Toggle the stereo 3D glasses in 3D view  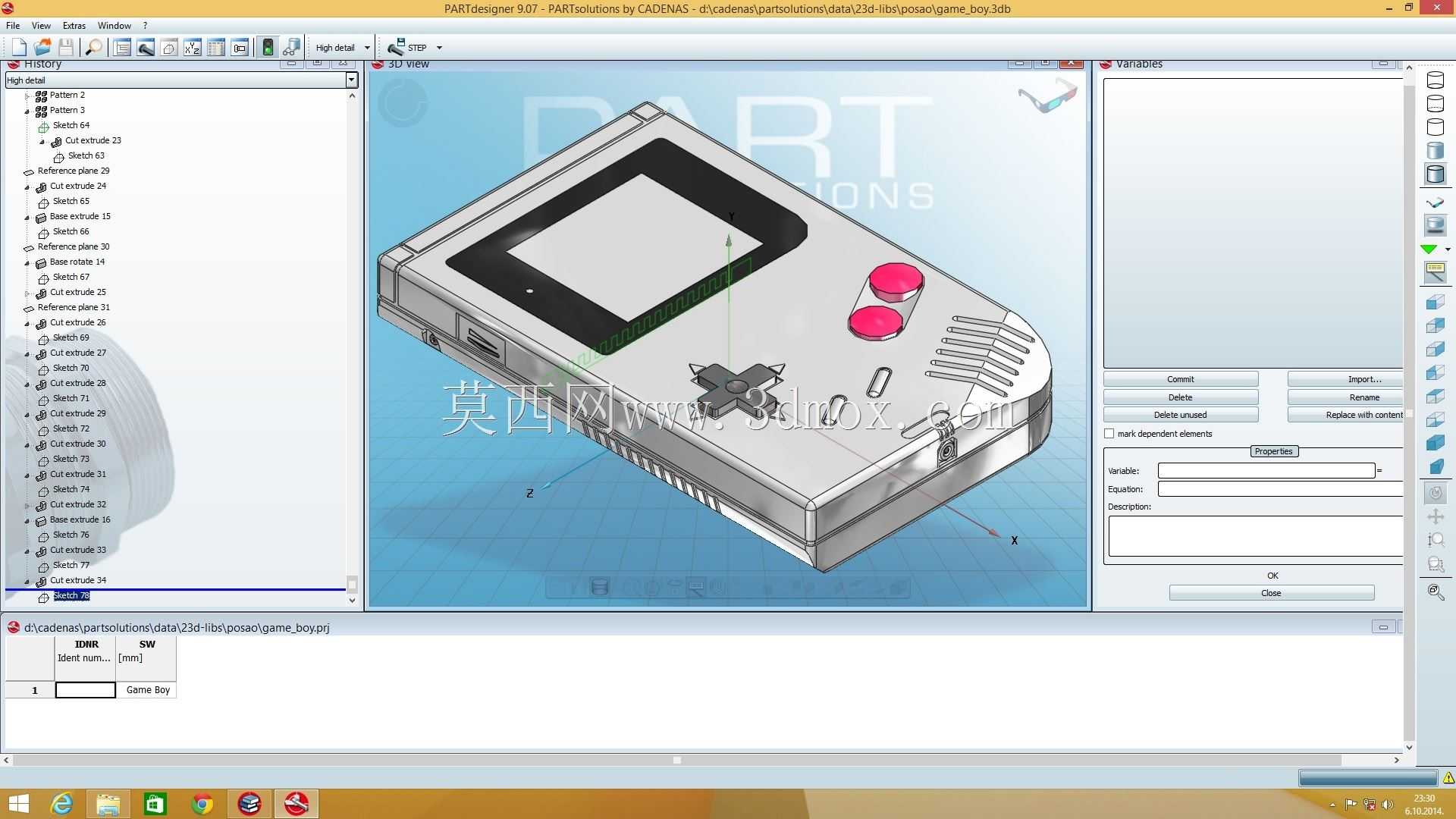click(x=1047, y=98)
